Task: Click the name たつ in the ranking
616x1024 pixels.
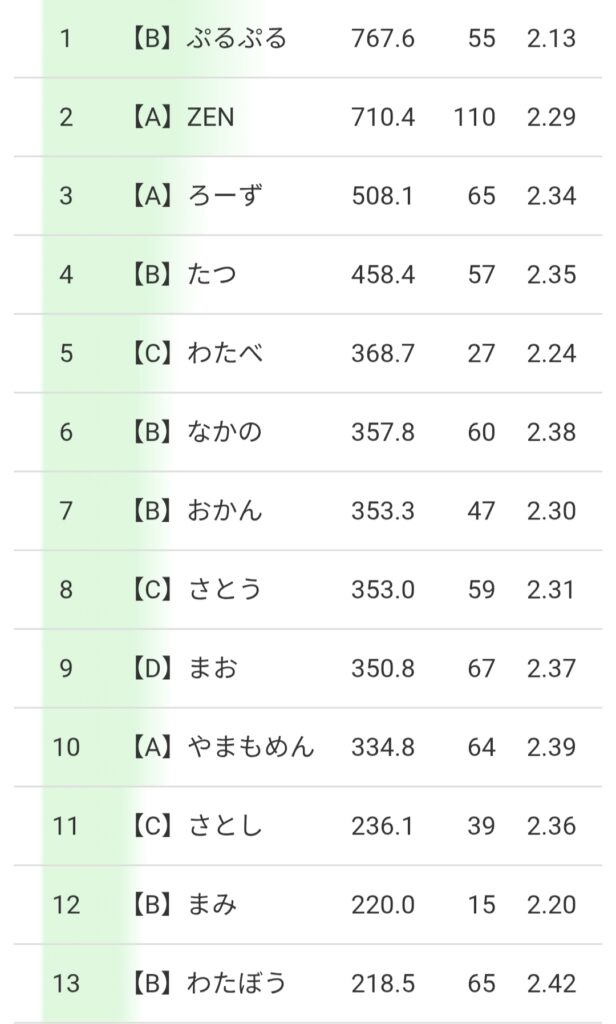Action: tap(212, 275)
